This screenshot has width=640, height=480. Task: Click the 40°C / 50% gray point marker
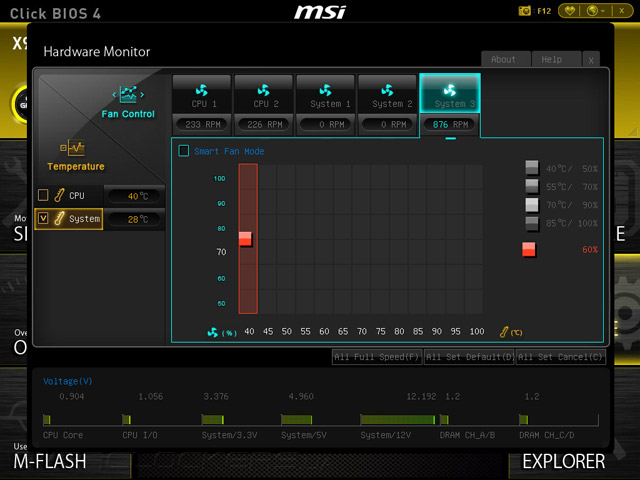click(x=531, y=168)
